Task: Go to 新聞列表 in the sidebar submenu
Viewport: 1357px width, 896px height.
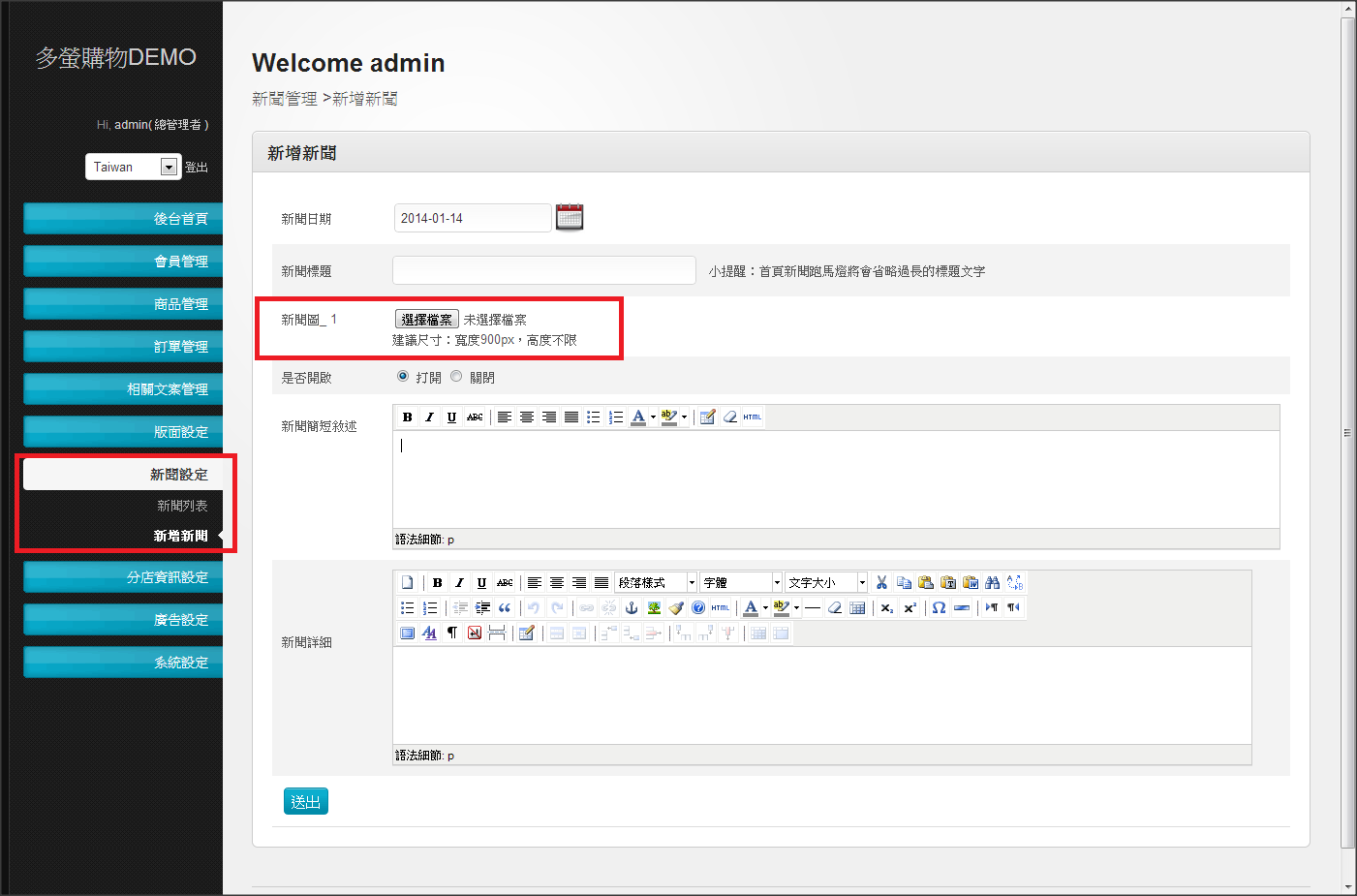Action: pos(182,506)
